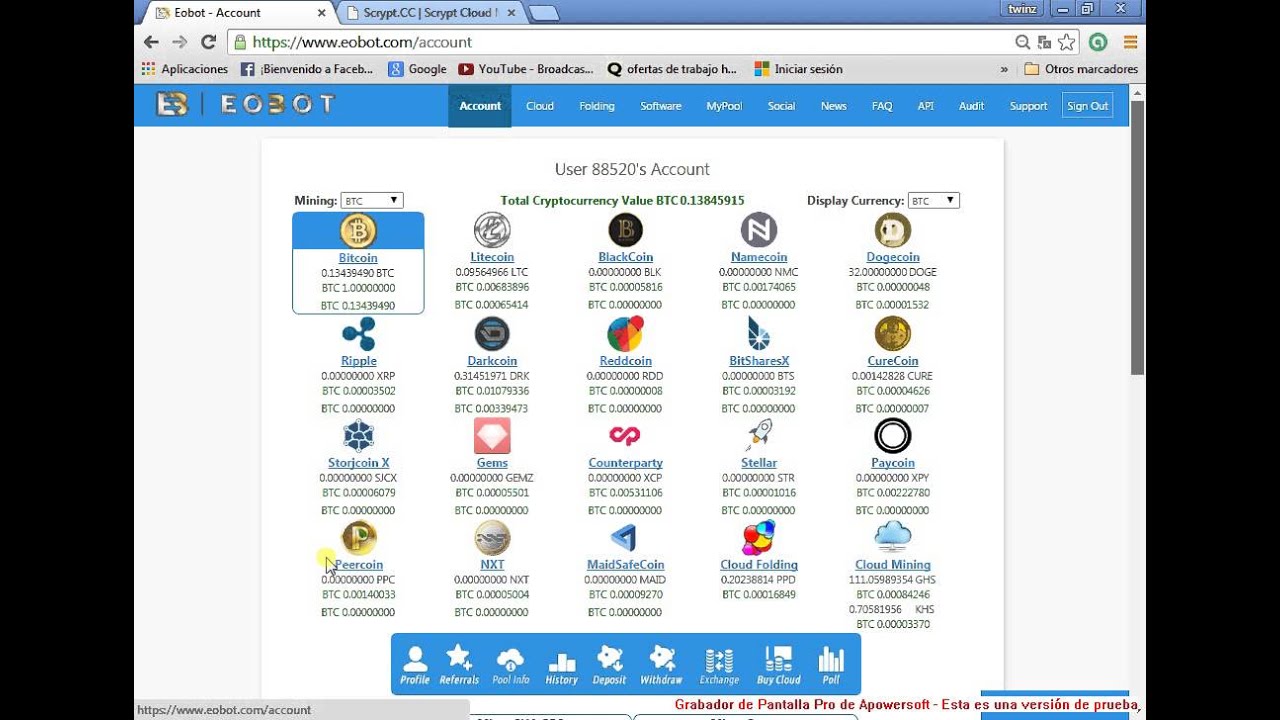This screenshot has height=720, width=1280.
Task: Open History from bottom toolbar
Action: [562, 665]
